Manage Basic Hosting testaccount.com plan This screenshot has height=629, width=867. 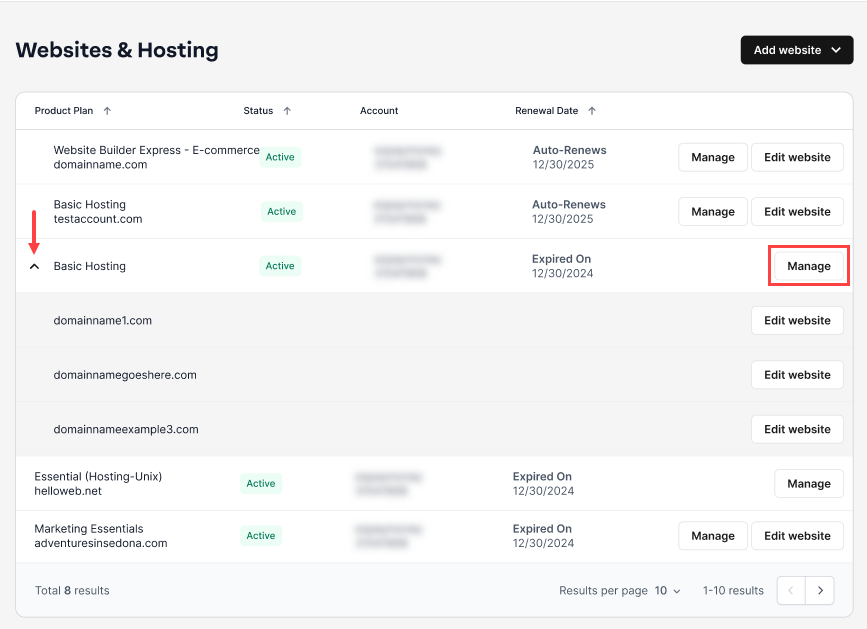coord(713,212)
